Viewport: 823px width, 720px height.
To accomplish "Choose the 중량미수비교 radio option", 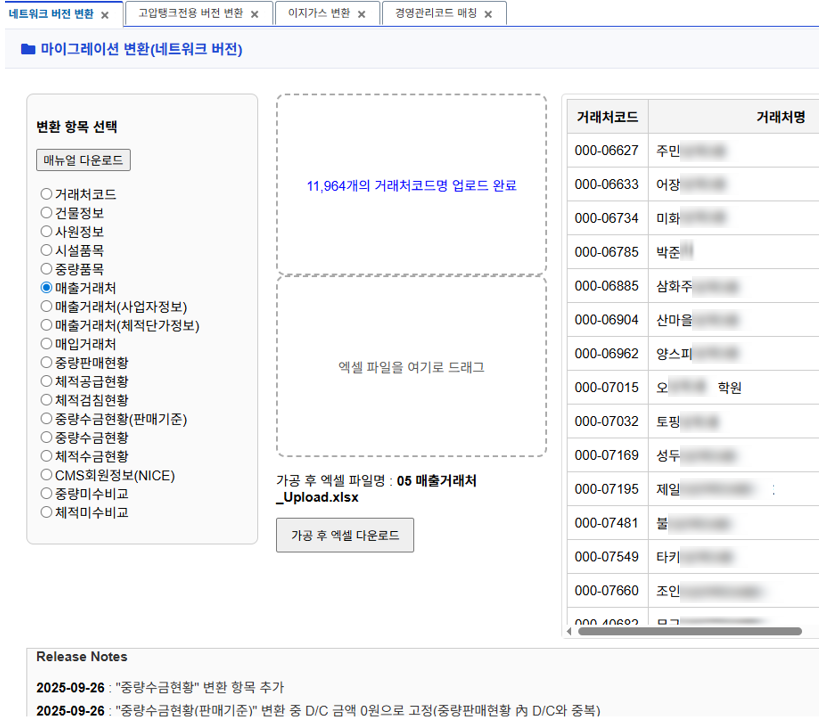I will coord(46,494).
